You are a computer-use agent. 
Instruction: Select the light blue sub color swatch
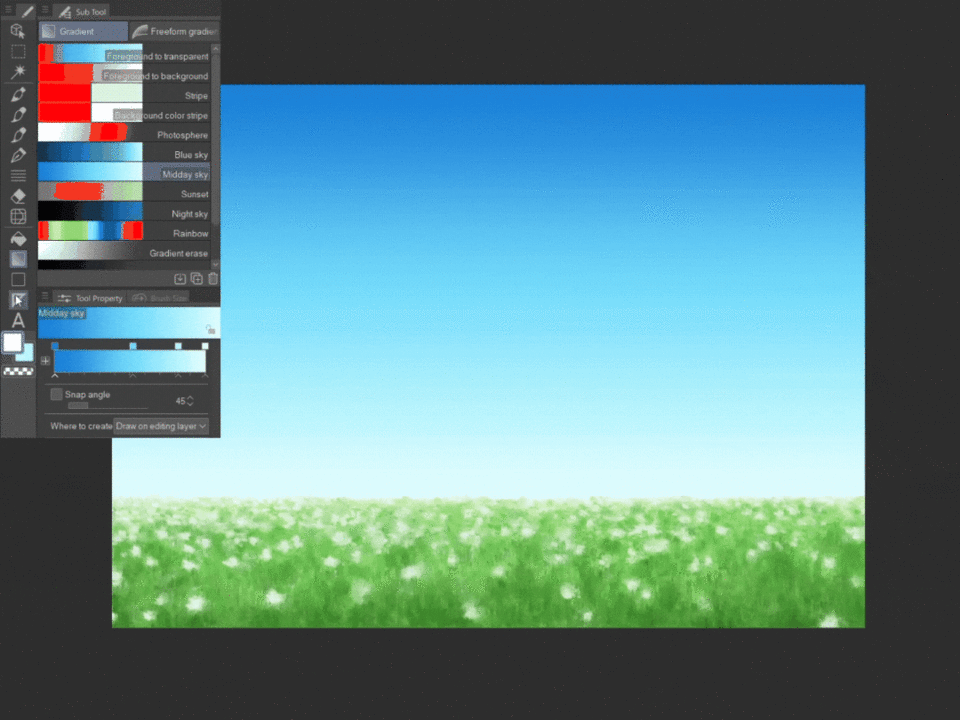point(27,353)
